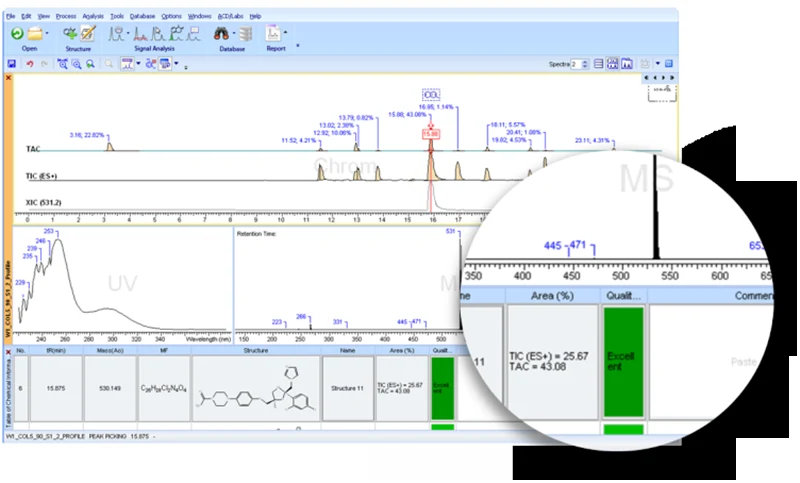Click the greyed redo arrow icon
The height and width of the screenshot is (483, 800).
tap(44, 64)
